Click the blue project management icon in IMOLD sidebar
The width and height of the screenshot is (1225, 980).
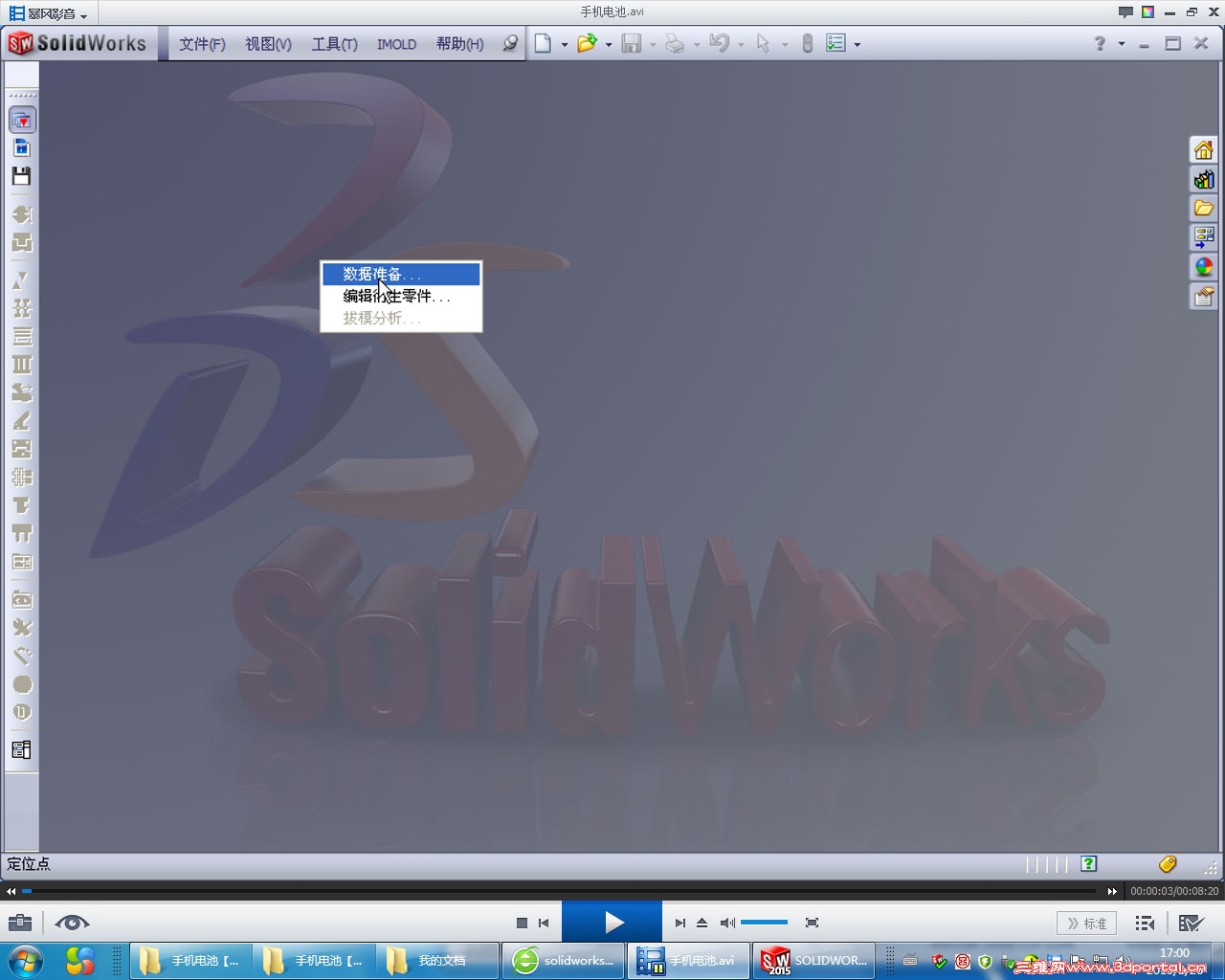click(22, 147)
